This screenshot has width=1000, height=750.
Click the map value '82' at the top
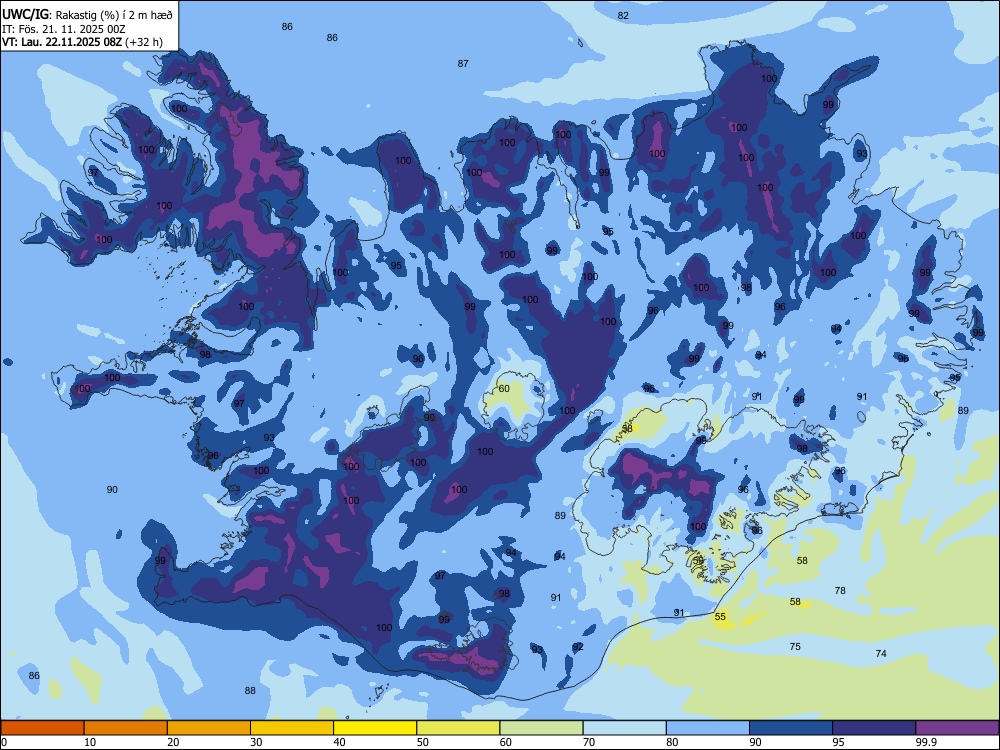[623, 15]
